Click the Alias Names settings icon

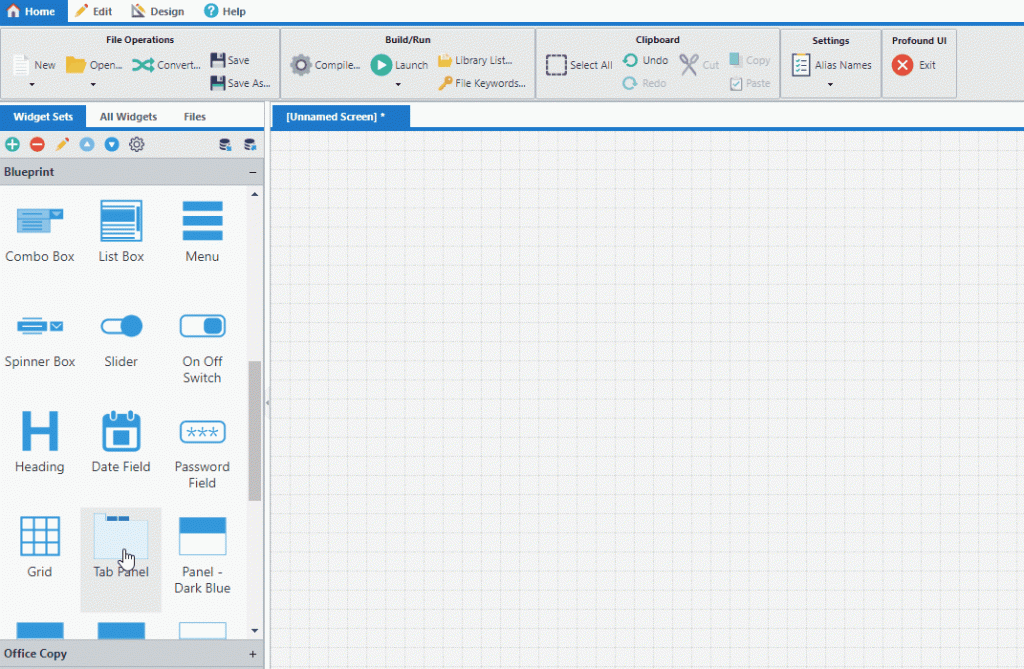800,64
